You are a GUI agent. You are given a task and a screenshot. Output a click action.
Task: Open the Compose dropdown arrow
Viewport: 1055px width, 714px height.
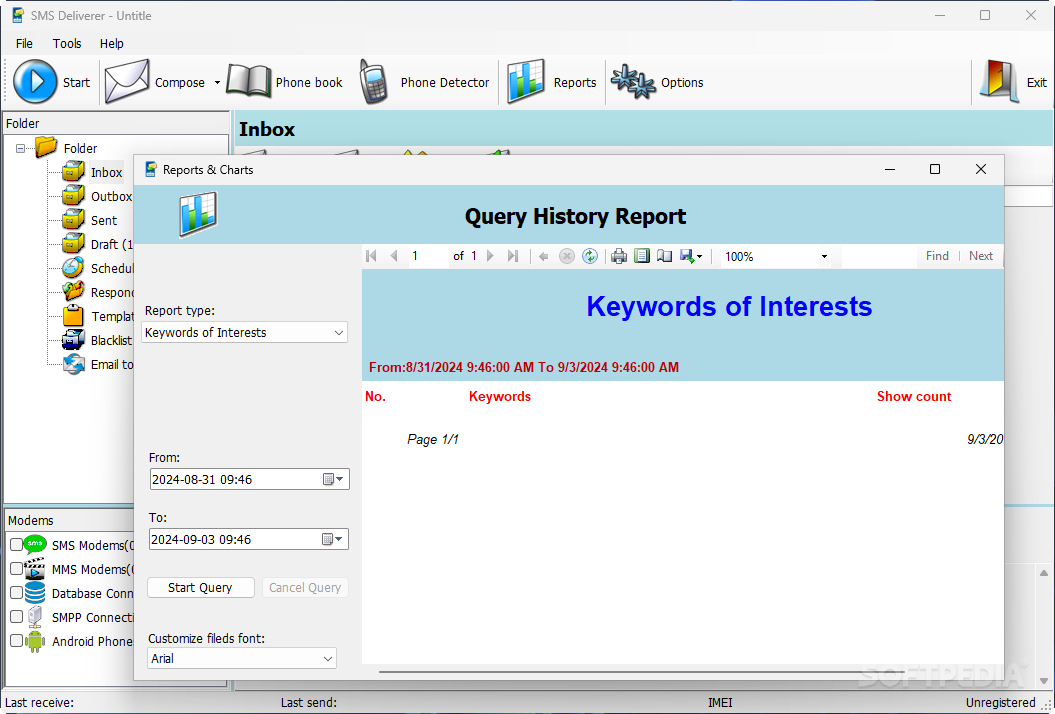pos(217,82)
